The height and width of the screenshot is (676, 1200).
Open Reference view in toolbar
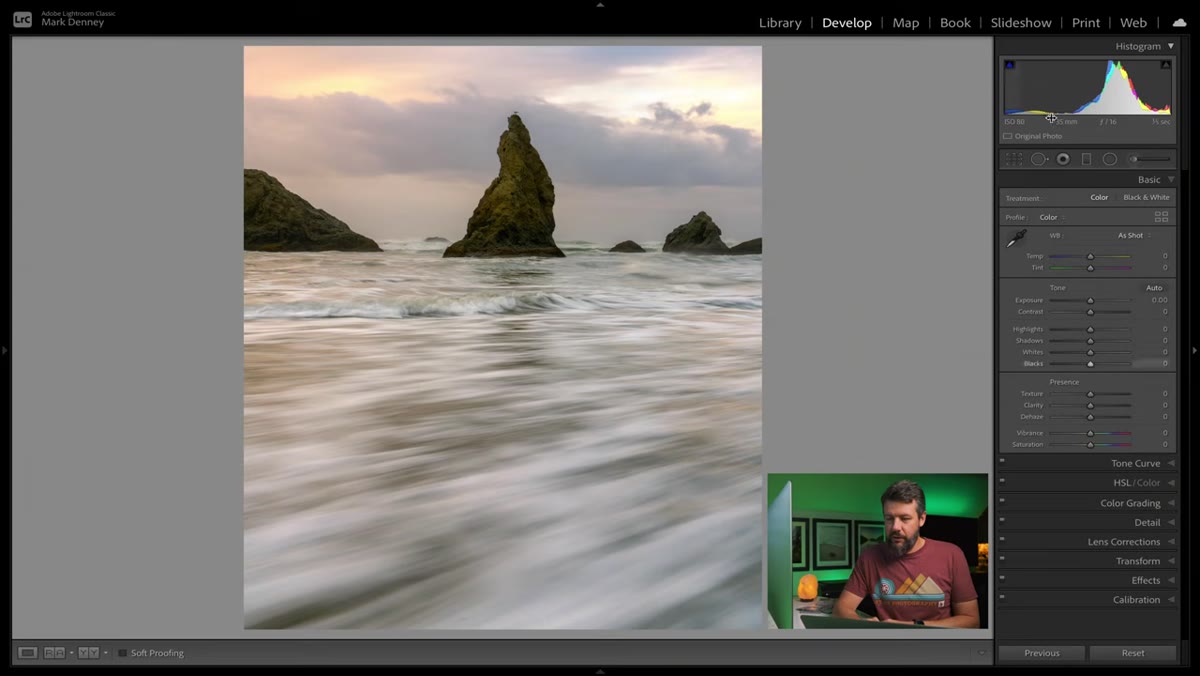pos(54,653)
